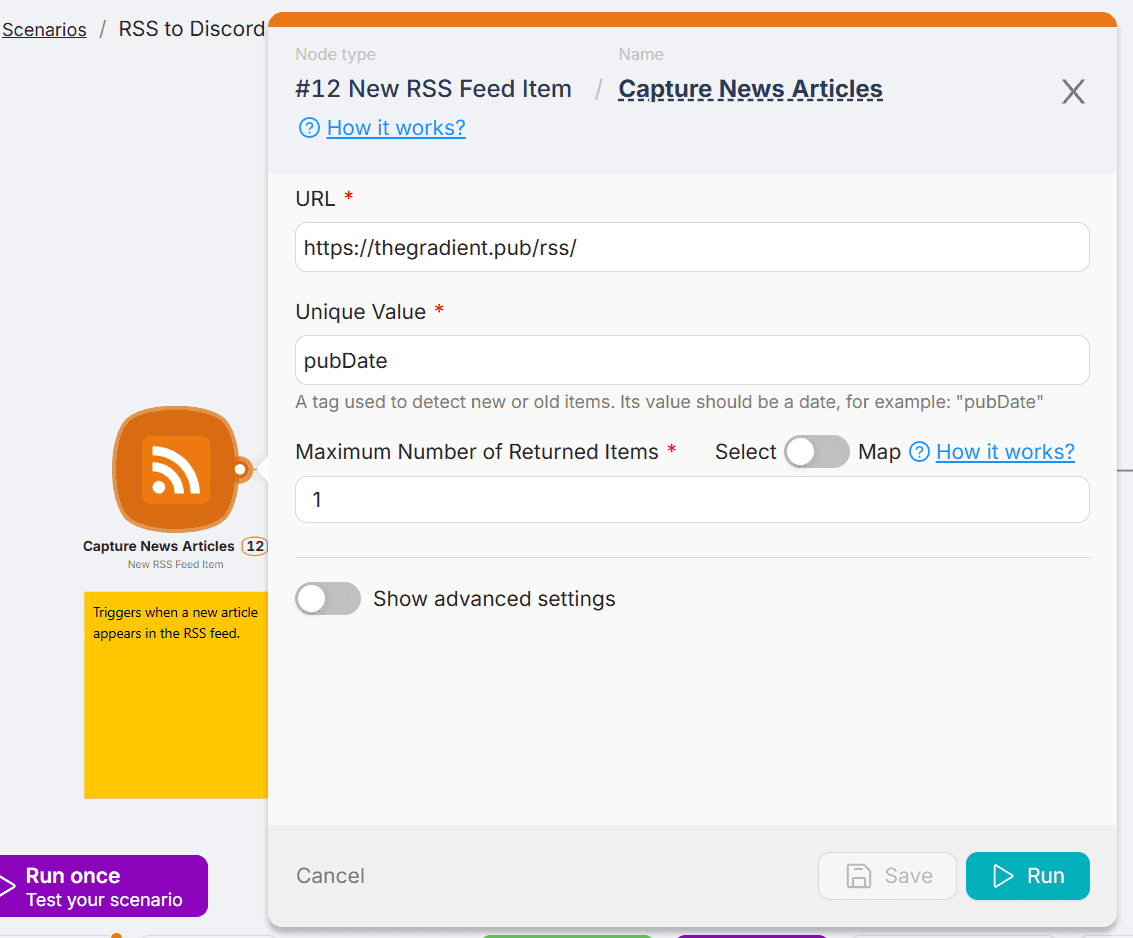Viewport: 1133px width, 938px height.
Task: Open How it works link next to Map
Action: 1005,452
